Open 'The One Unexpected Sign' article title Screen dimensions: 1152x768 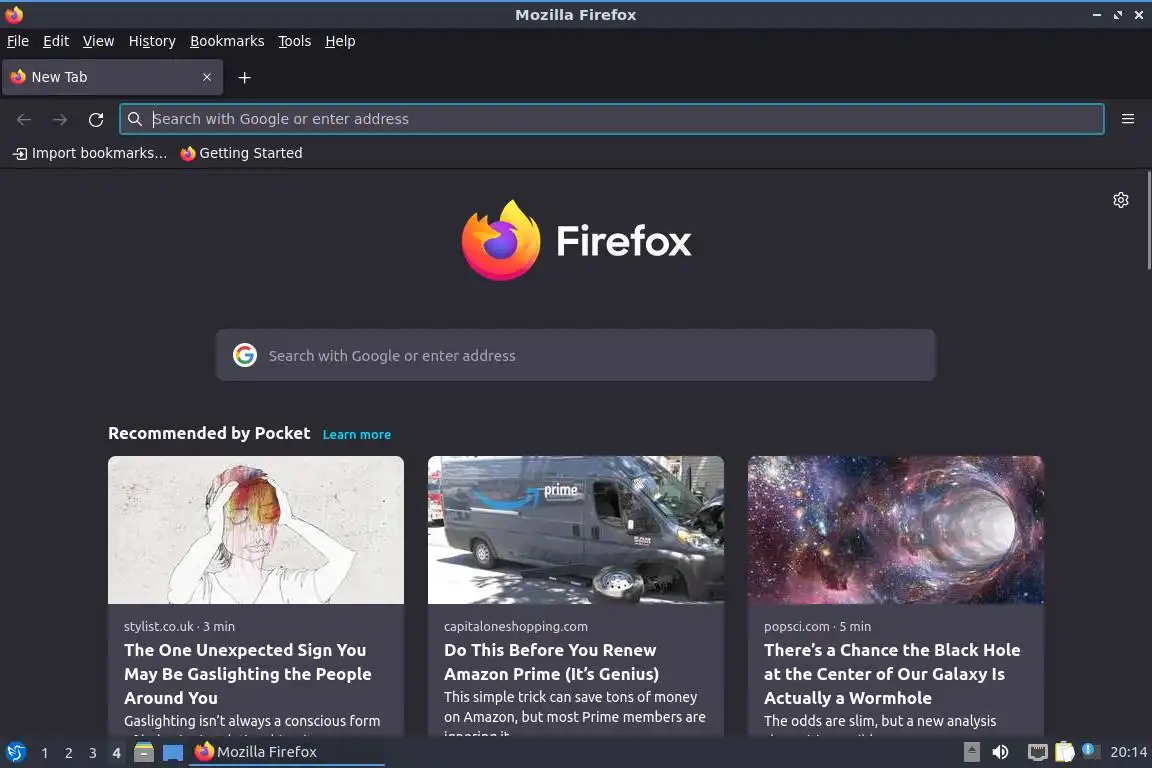point(248,674)
